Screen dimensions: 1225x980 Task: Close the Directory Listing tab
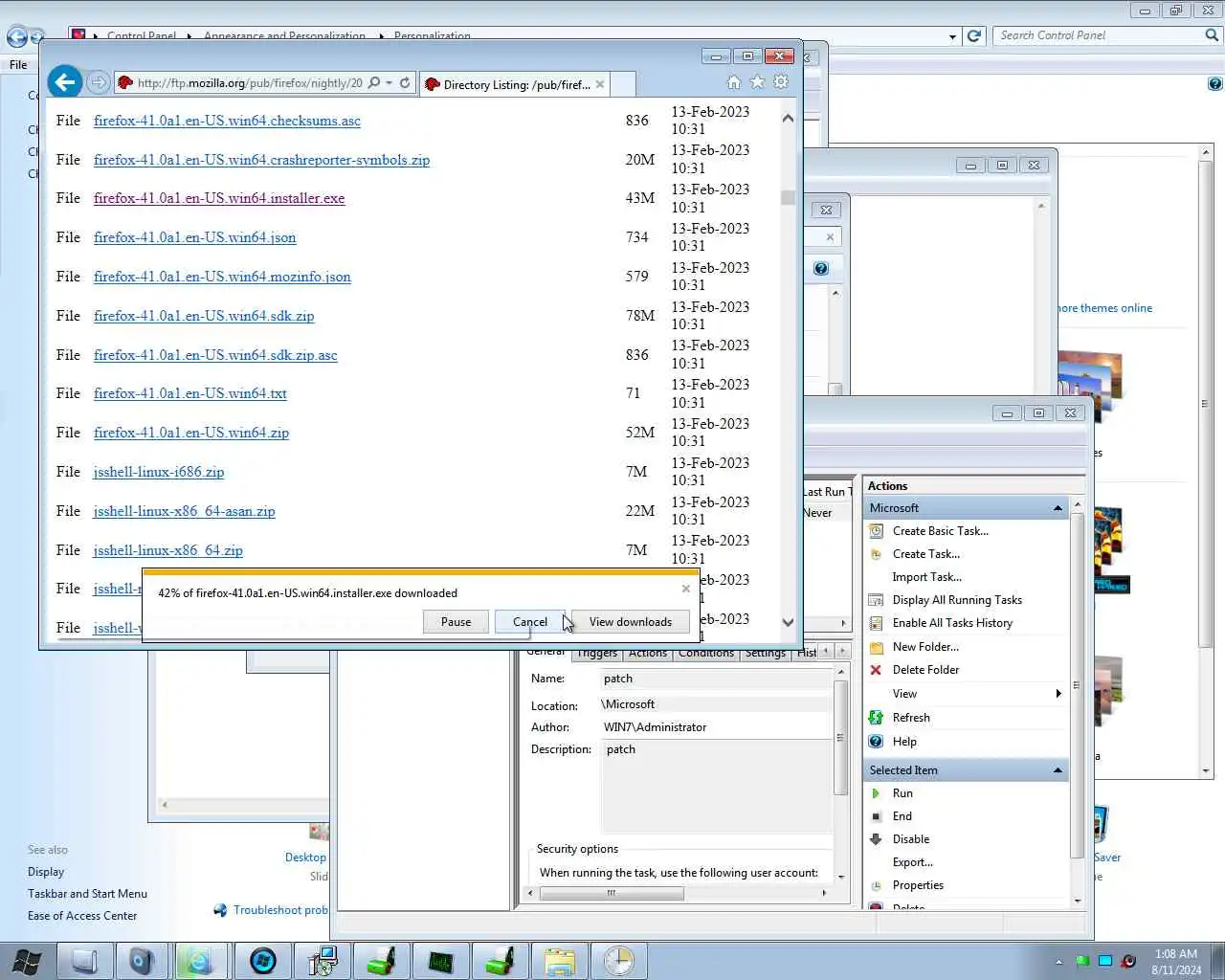600,84
